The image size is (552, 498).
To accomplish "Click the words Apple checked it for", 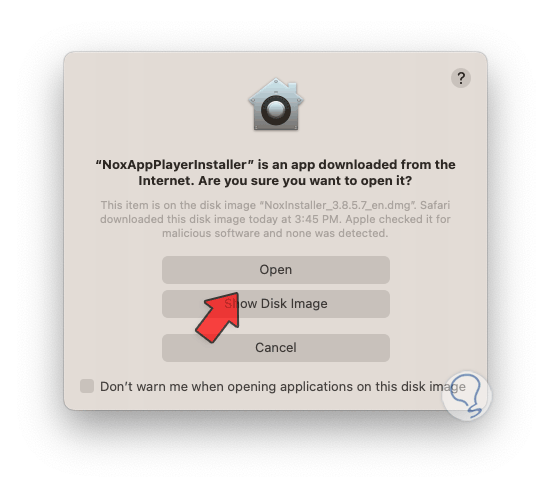I will coord(398,219).
